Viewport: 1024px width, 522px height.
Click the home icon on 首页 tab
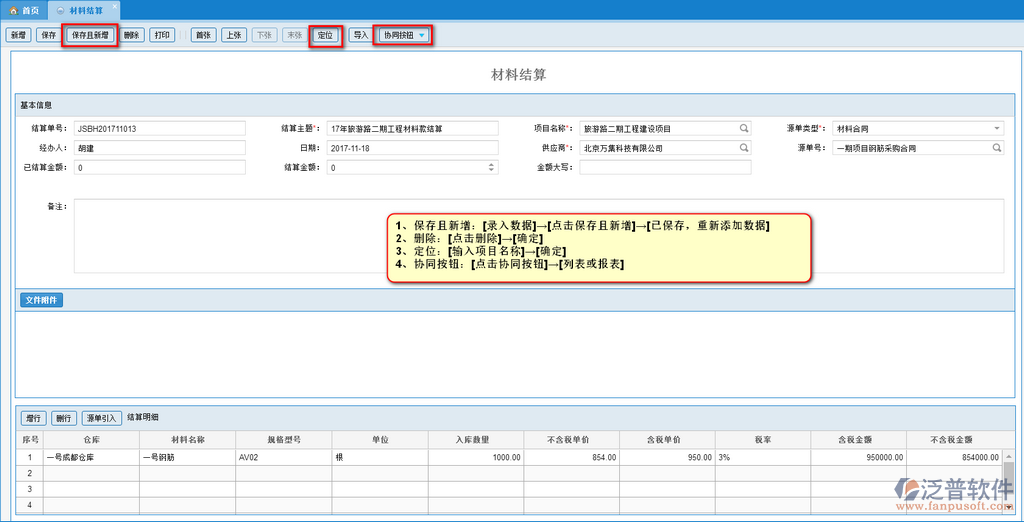[13, 9]
